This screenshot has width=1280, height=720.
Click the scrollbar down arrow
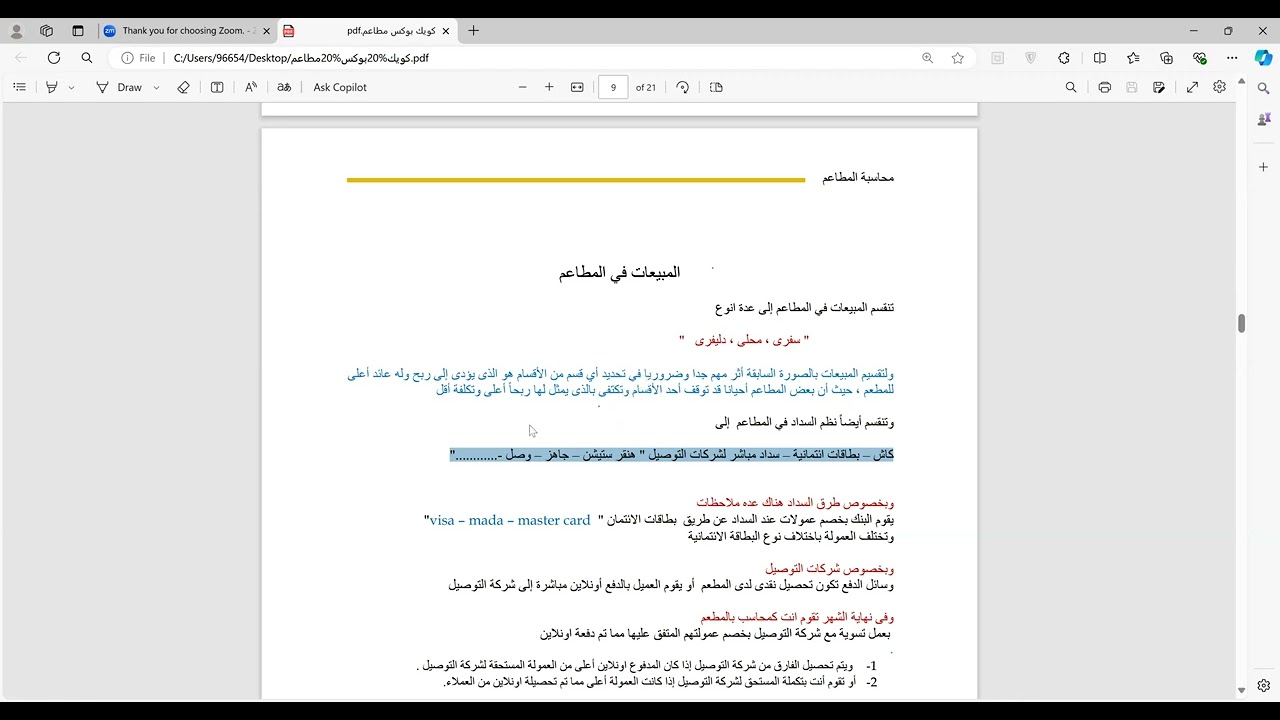point(1241,691)
